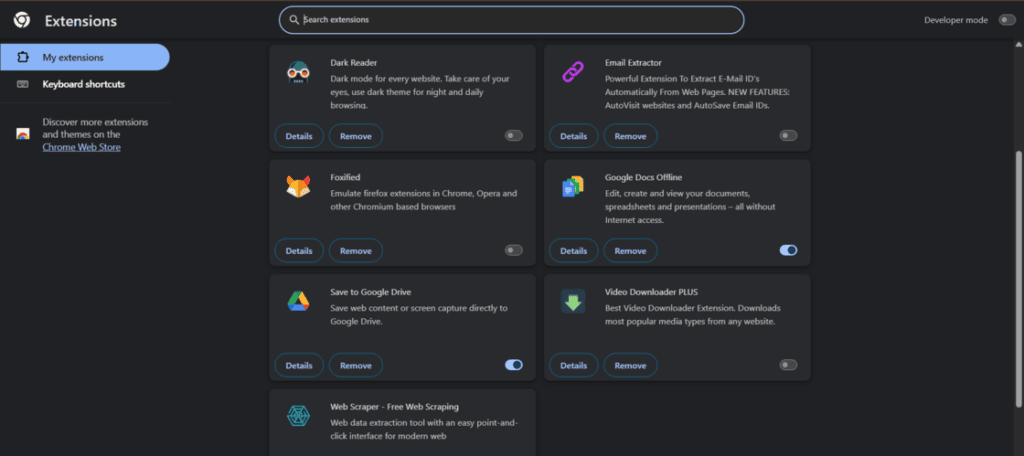Remove the Foxified extension

(x=356, y=251)
